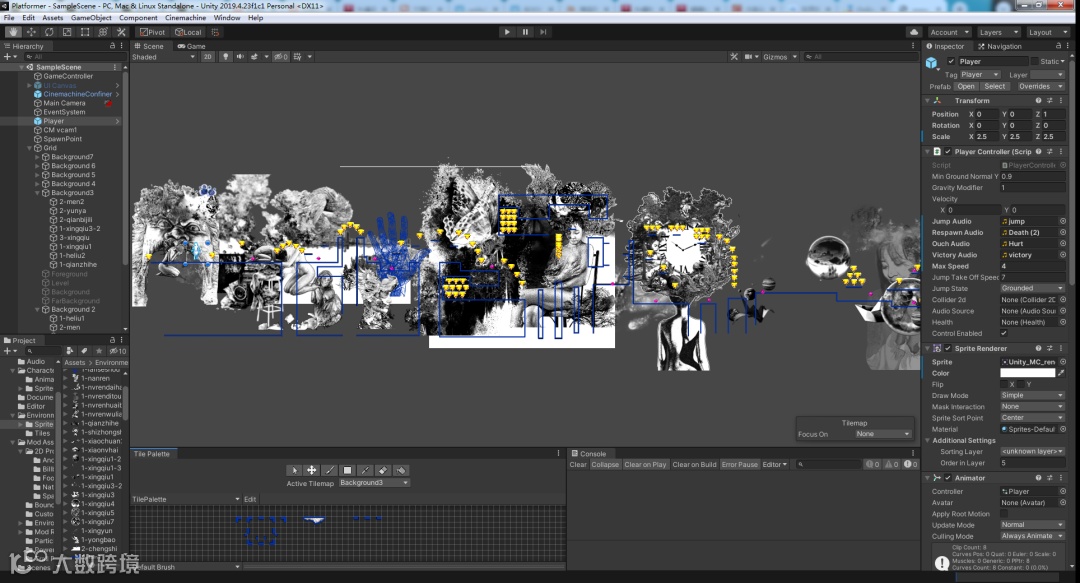
Task: Open Unity cloud services icon
Action: click(x=914, y=32)
